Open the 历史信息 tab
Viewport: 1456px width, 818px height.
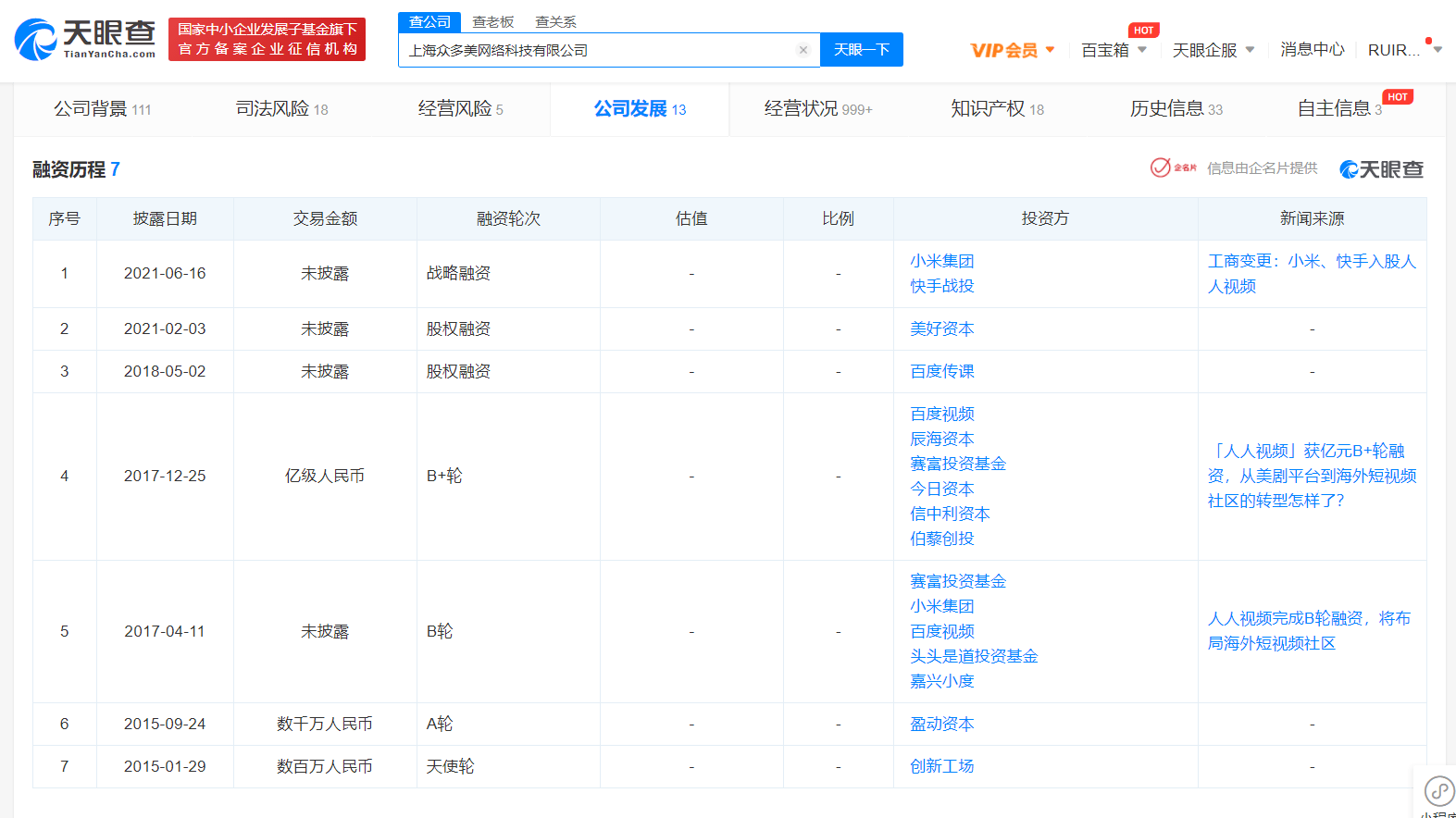(x=1176, y=109)
